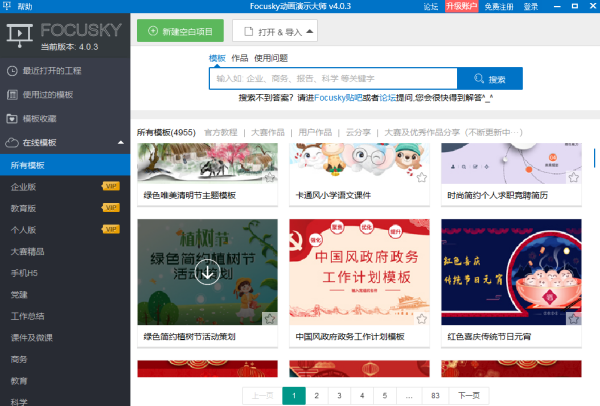This screenshot has height=406, width=600.
Task: Open 最近打开的工程 in sidebar
Action: click(x=65, y=71)
